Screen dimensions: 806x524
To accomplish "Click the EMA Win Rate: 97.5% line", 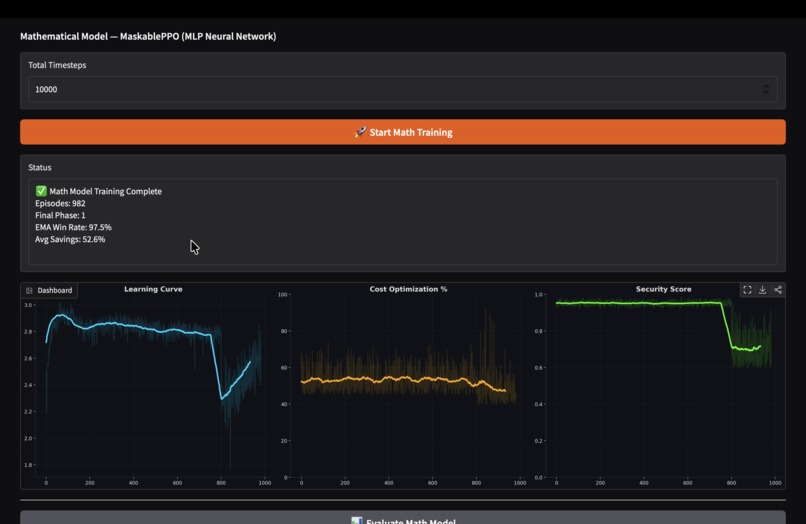I will point(73,227).
